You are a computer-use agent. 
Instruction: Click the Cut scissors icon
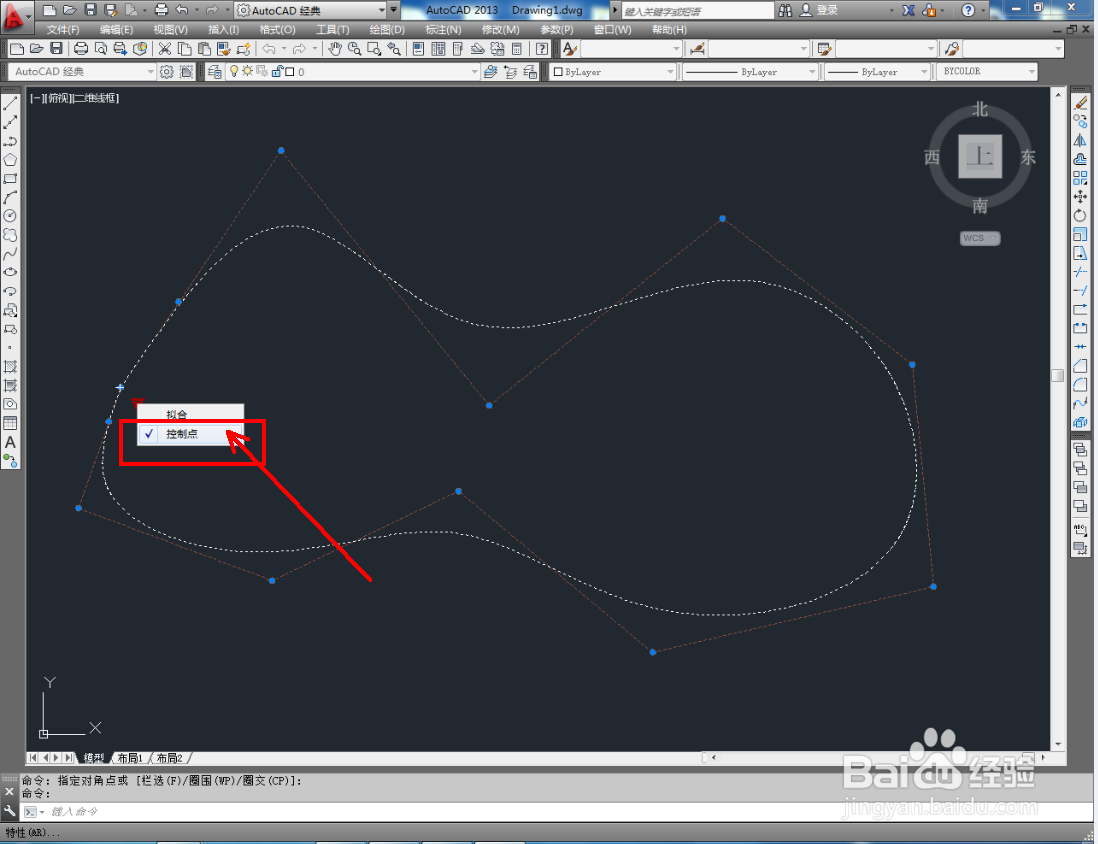point(165,49)
